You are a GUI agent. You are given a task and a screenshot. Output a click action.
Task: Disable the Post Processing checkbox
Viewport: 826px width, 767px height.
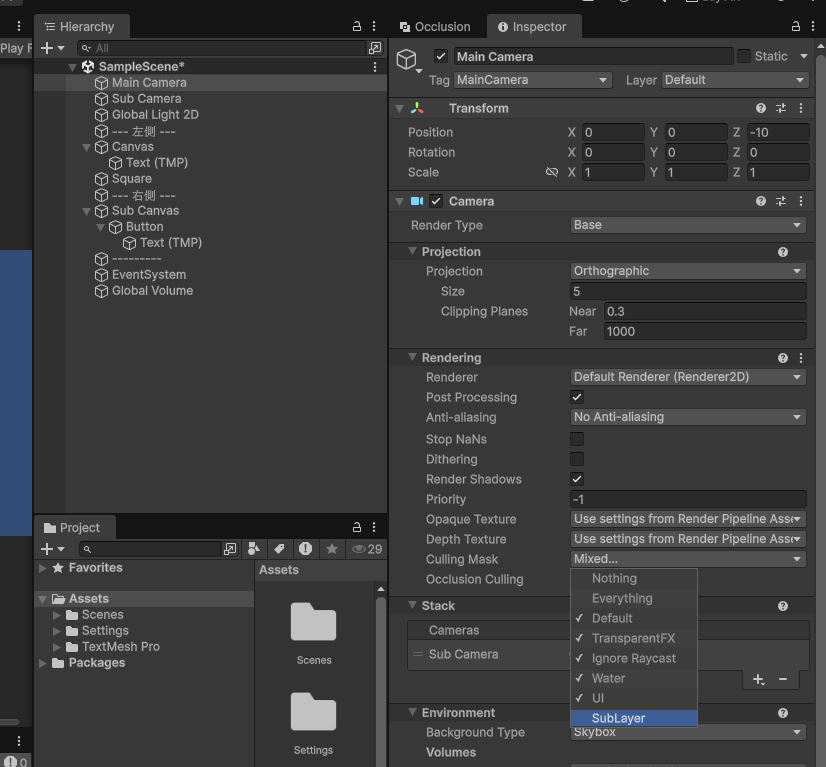577,397
